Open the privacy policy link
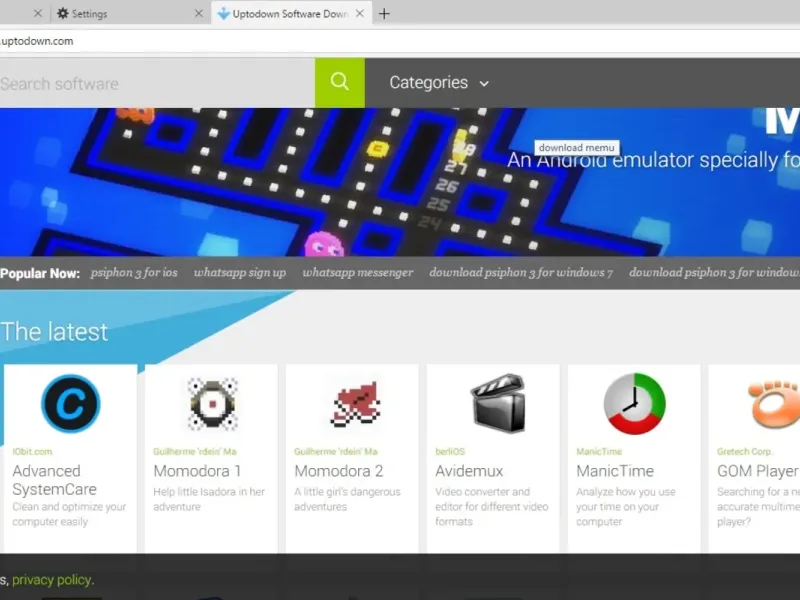 [x=52, y=580]
